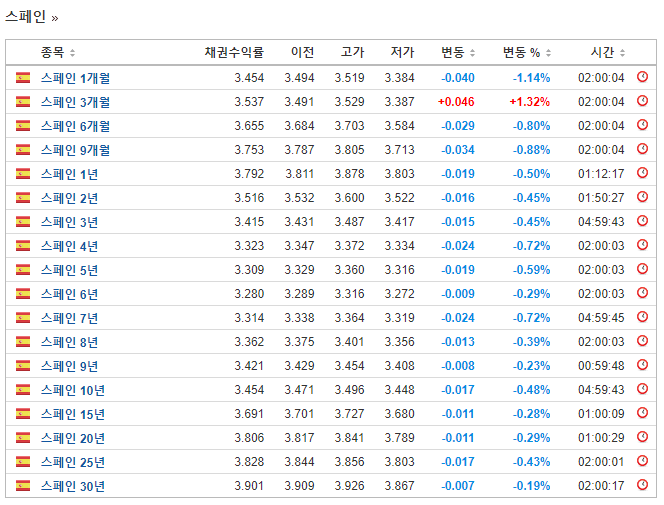The image size is (664, 505).
Task: Select time 00:59:48 in 스페인 9년 row
Action: coord(601,366)
